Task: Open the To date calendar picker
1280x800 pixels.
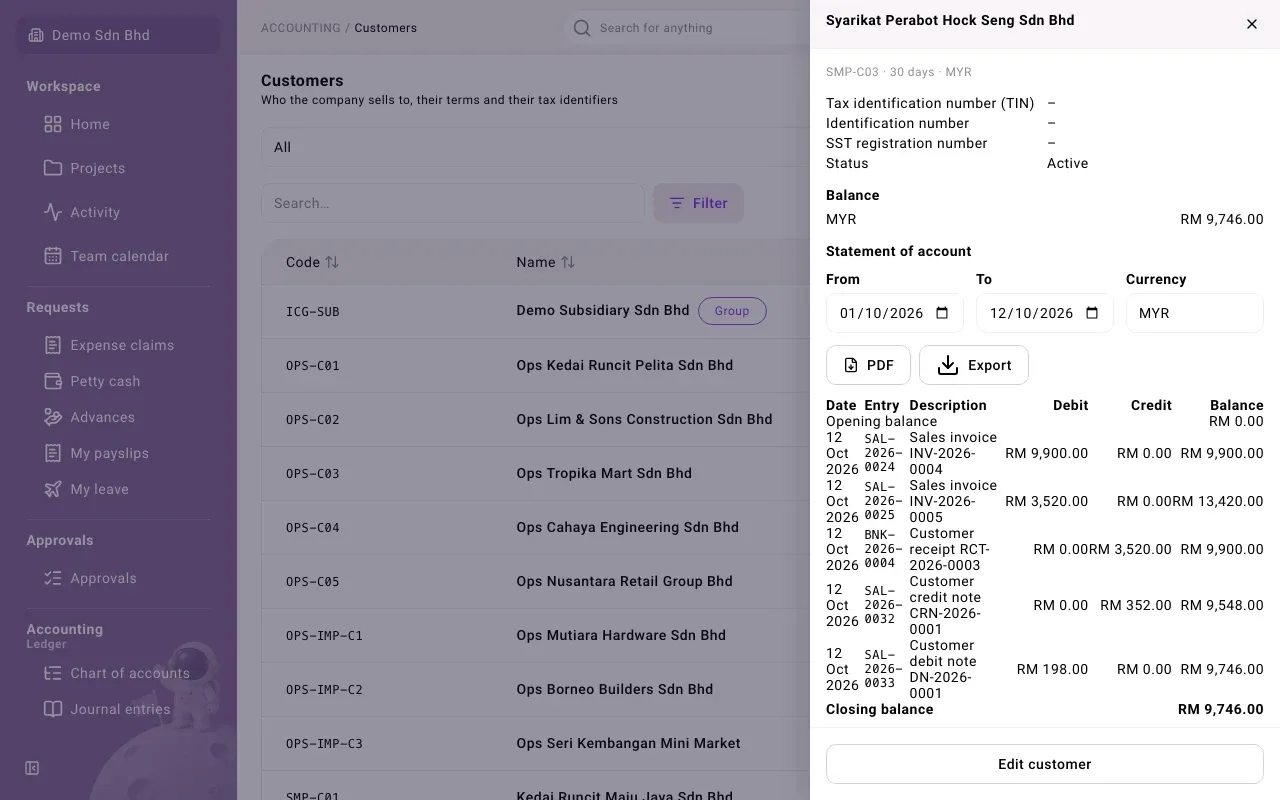Action: point(1092,313)
